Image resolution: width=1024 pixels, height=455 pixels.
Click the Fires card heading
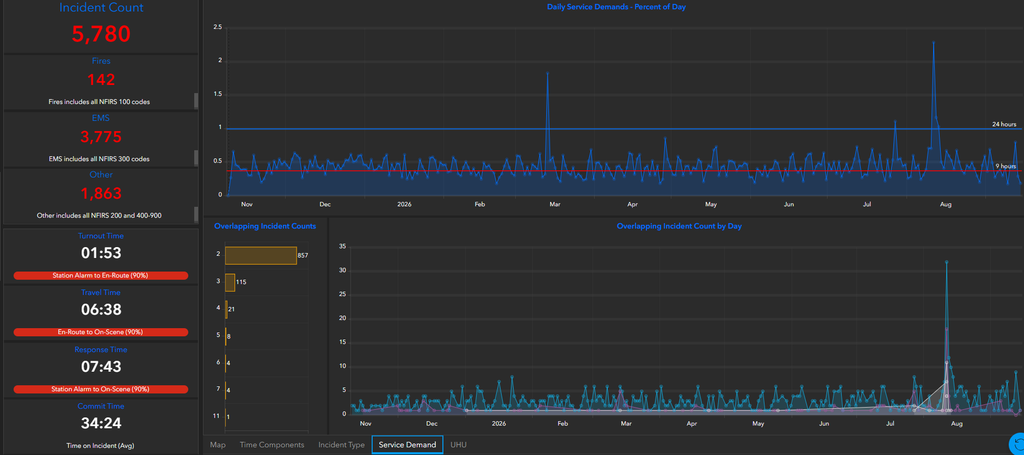101,61
